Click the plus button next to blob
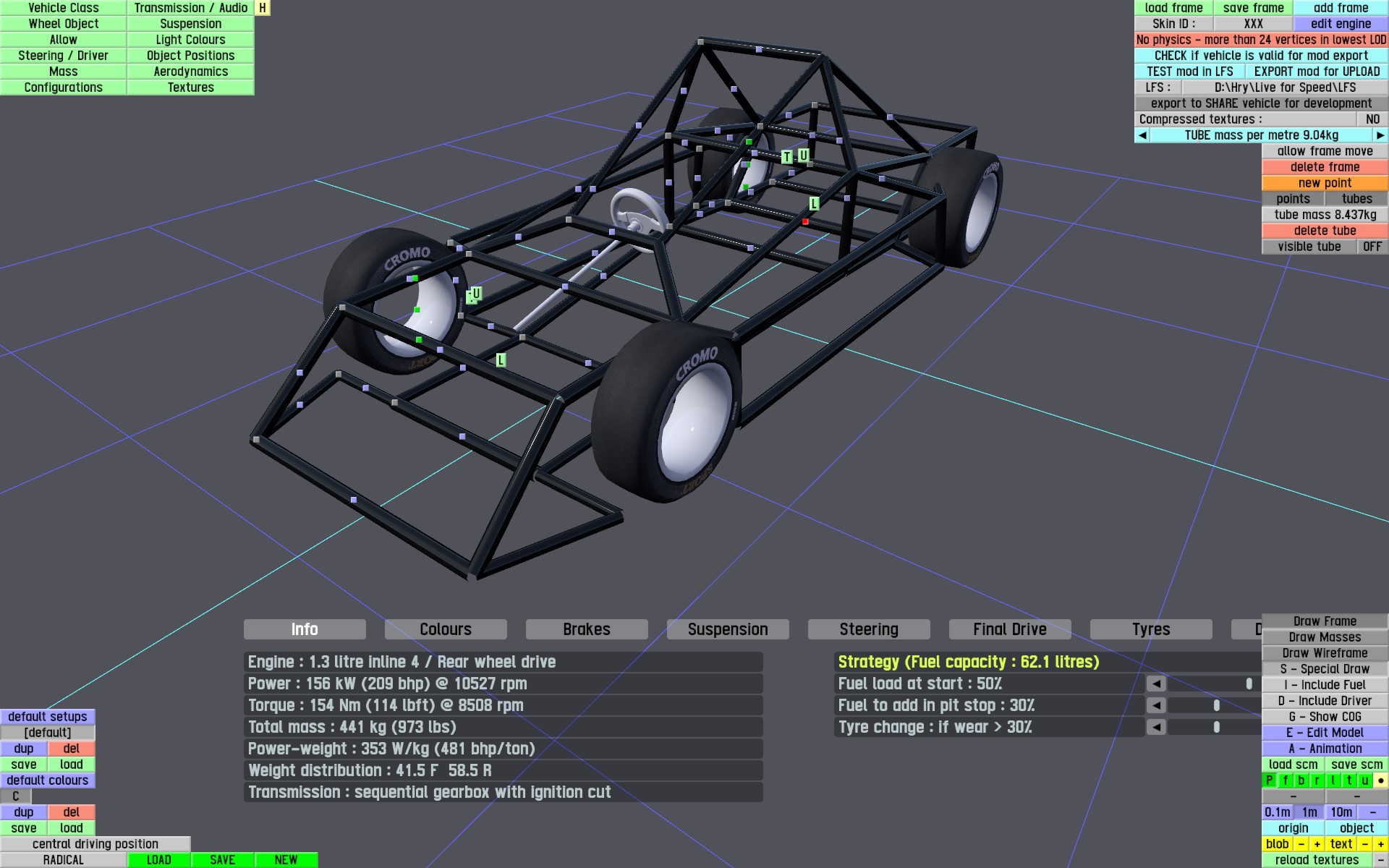This screenshot has width=1389, height=868. 1317,844
